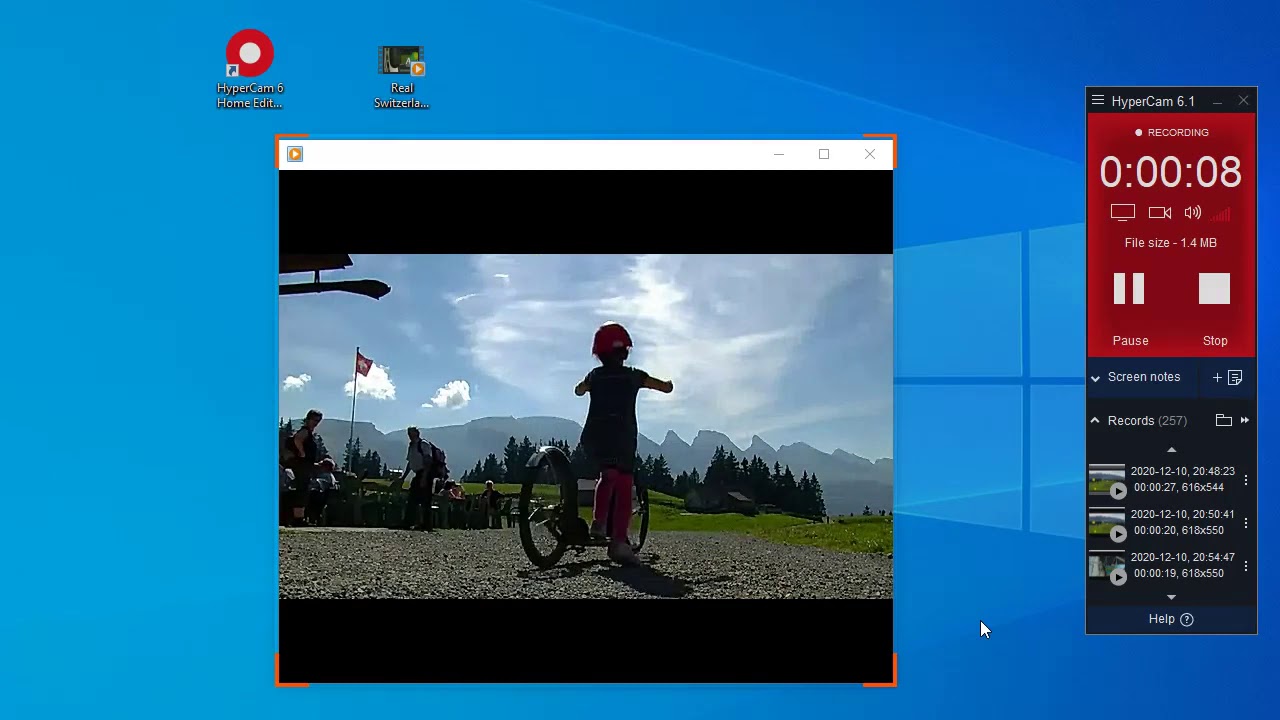
Task: Select record text 2020-12-10, 20:50:41
Action: 1183,514
